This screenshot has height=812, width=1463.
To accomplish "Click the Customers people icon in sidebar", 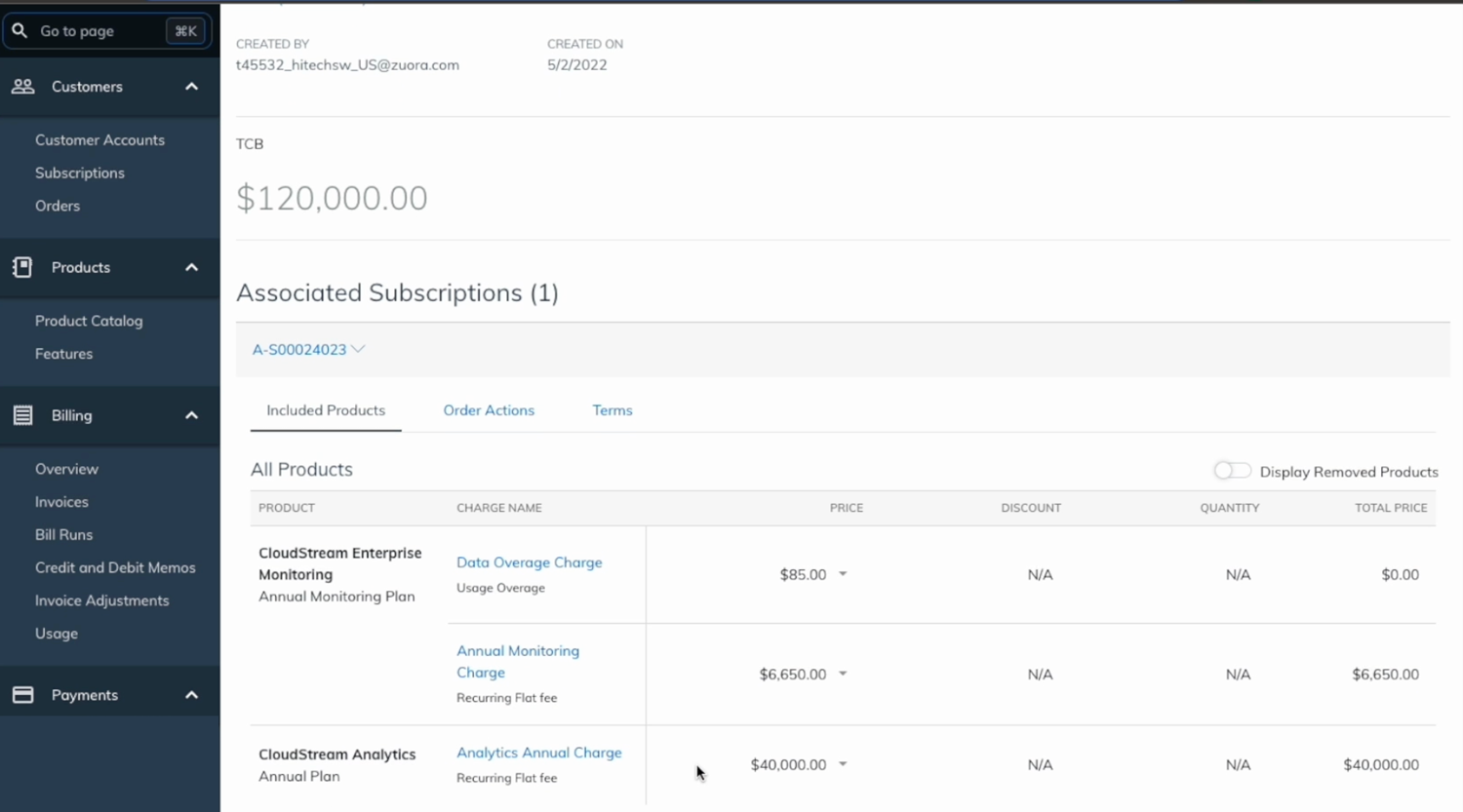I will [22, 86].
